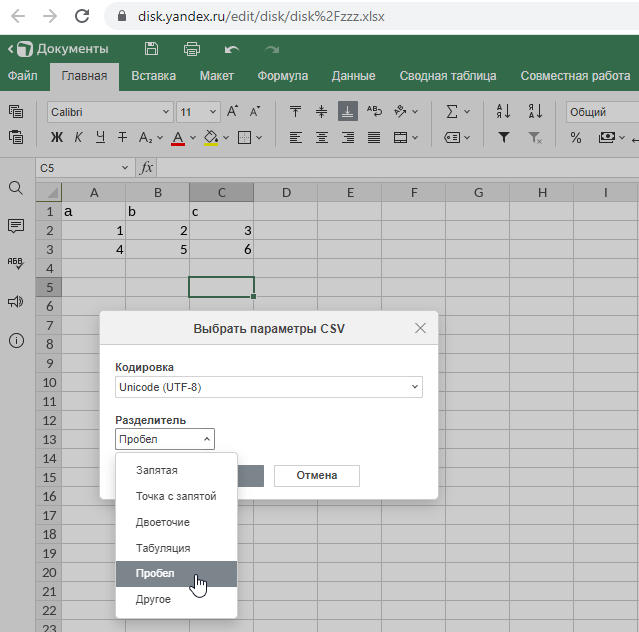Image resolution: width=639 pixels, height=632 pixels.
Task: Click the font color red A button
Action: pos(178,138)
